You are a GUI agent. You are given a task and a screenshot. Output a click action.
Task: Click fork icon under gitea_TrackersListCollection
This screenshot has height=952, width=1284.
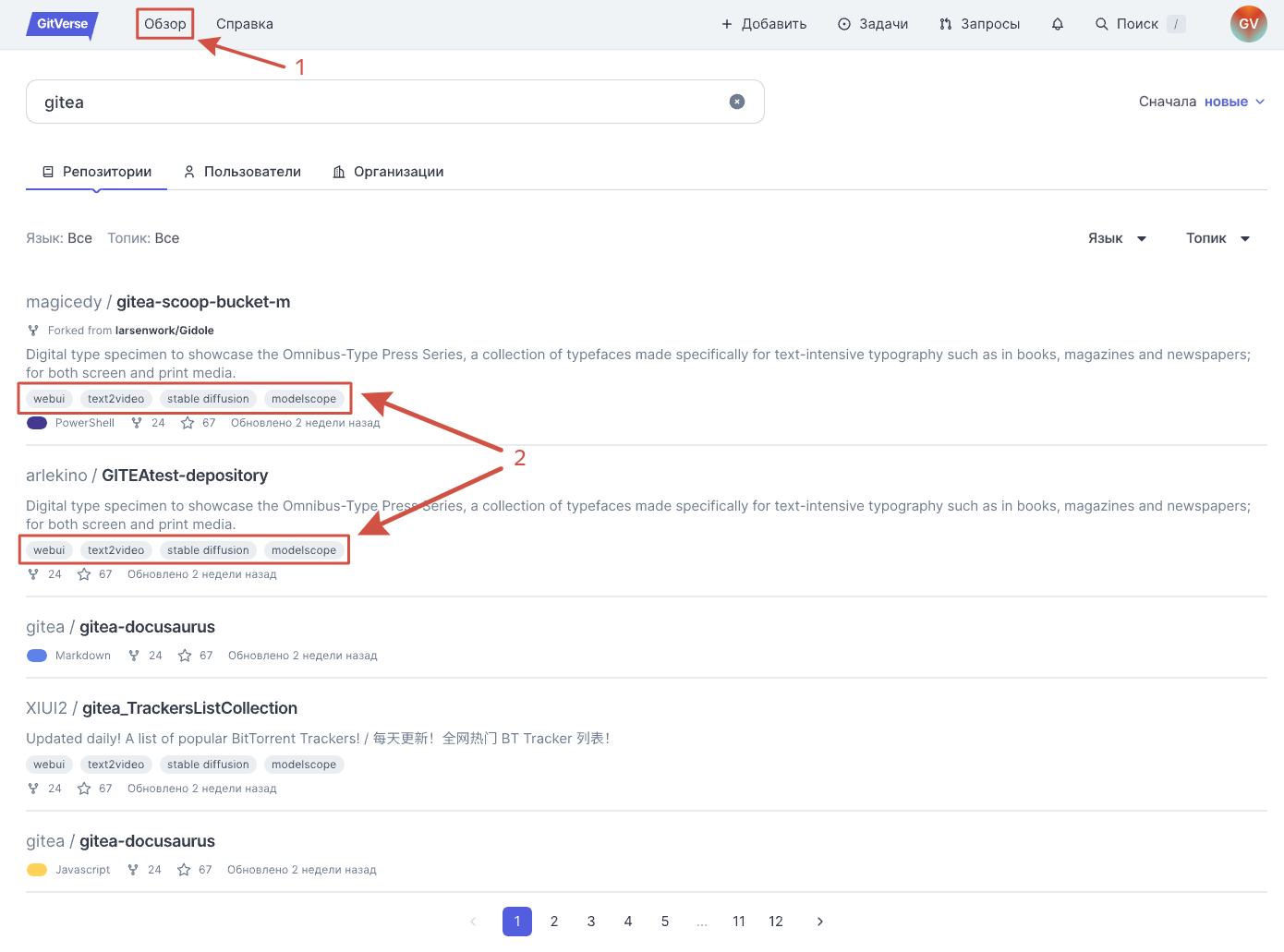(x=33, y=789)
